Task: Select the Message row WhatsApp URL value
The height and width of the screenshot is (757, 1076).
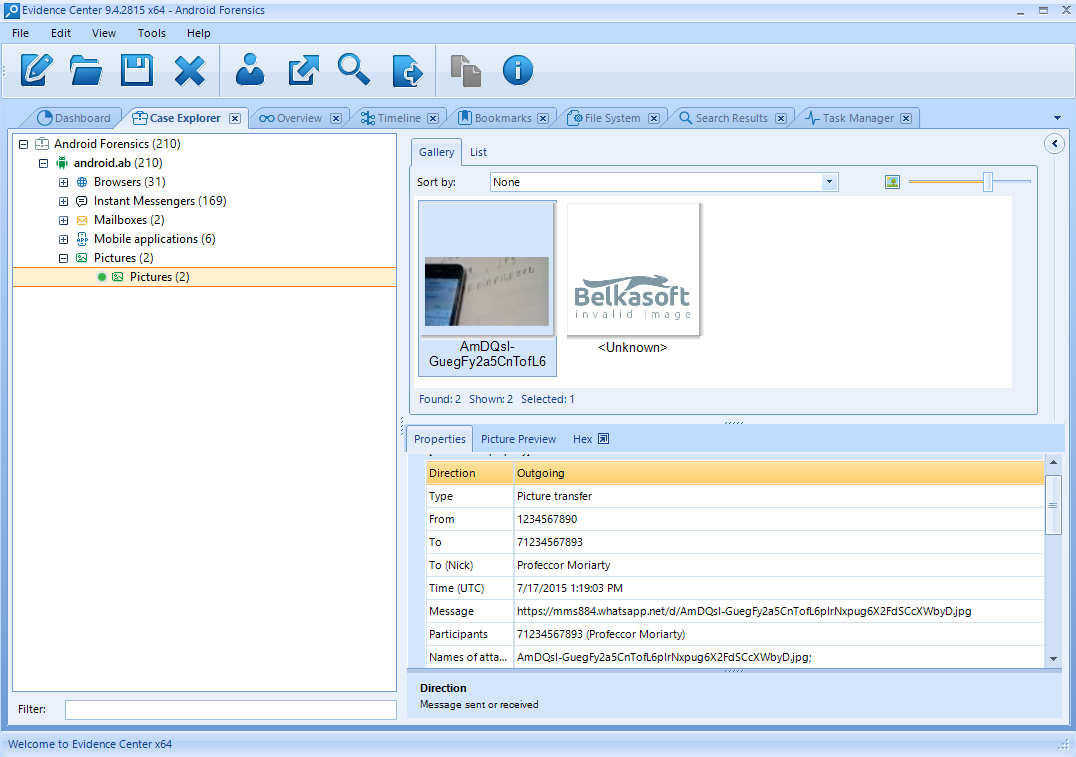Action: pos(744,612)
